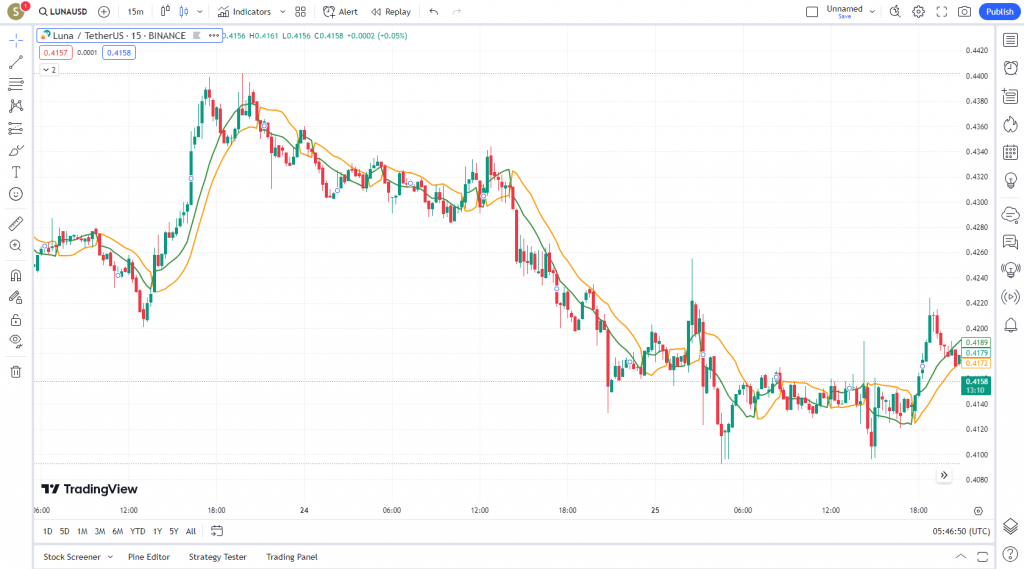
Task: Open the Watchlist panel icon
Action: click(x=1010, y=41)
